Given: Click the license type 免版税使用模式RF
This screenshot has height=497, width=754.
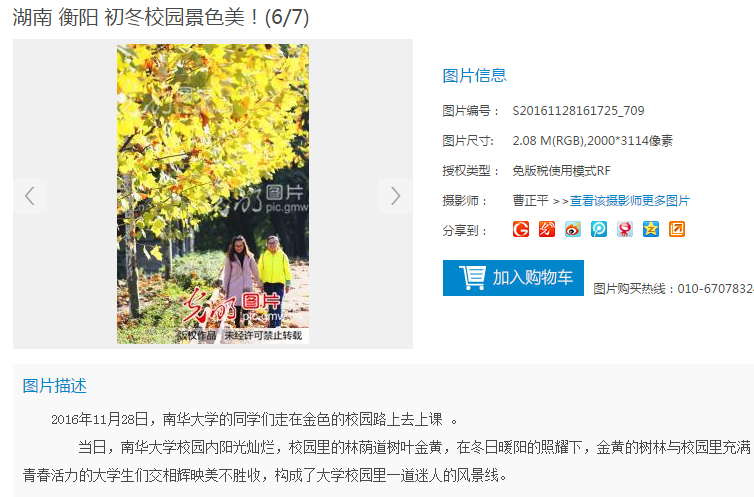Looking at the screenshot, I should point(561,171).
